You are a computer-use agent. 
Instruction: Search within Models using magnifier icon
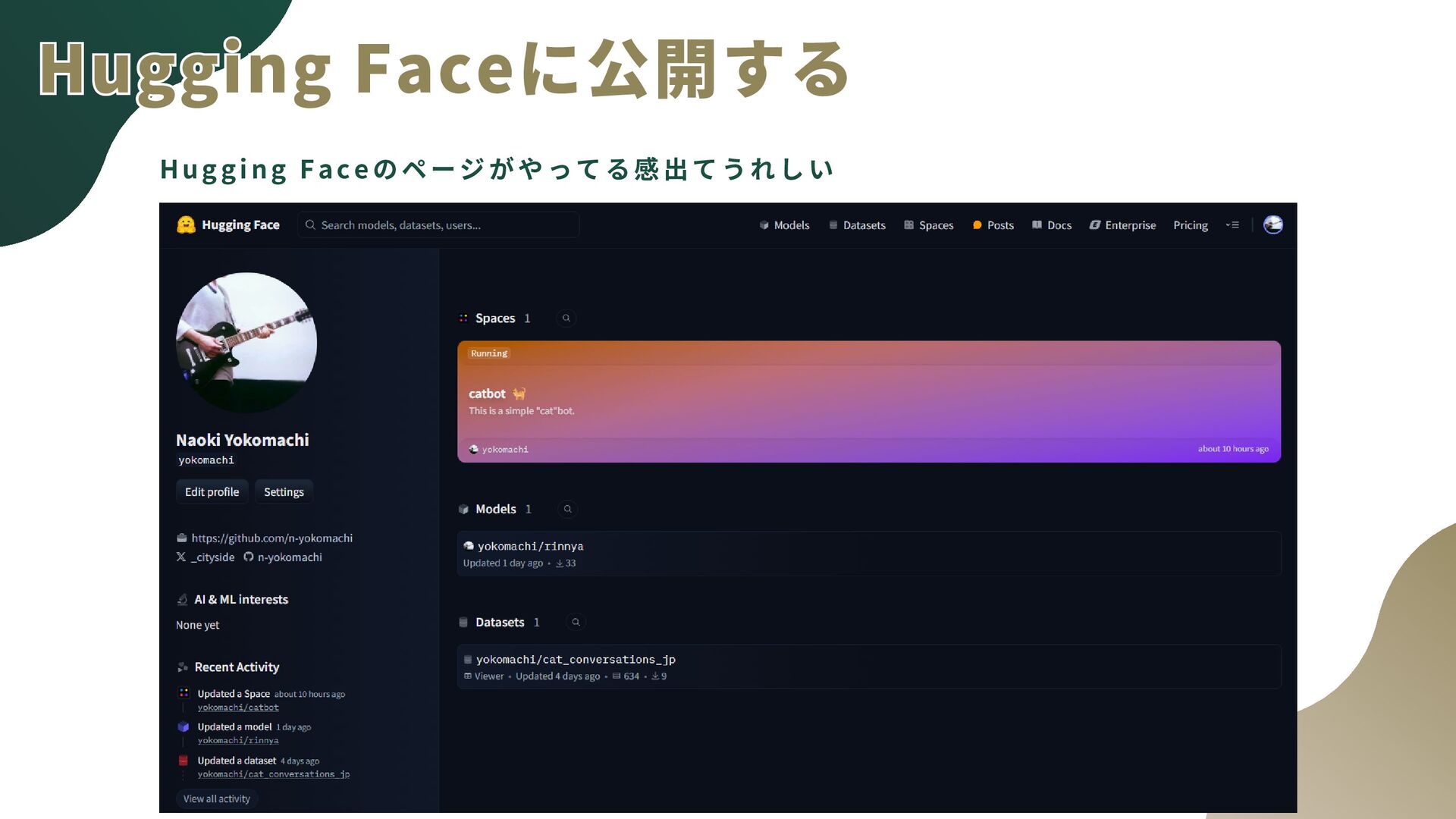tap(567, 509)
